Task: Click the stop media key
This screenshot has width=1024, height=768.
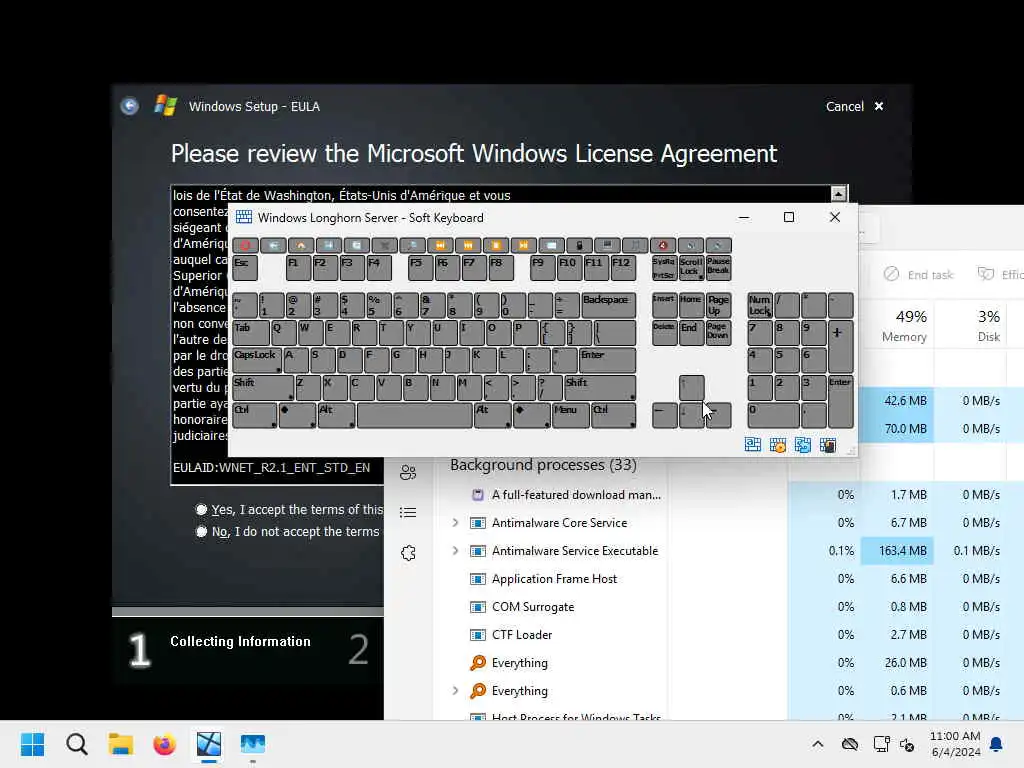Action: (x=496, y=246)
